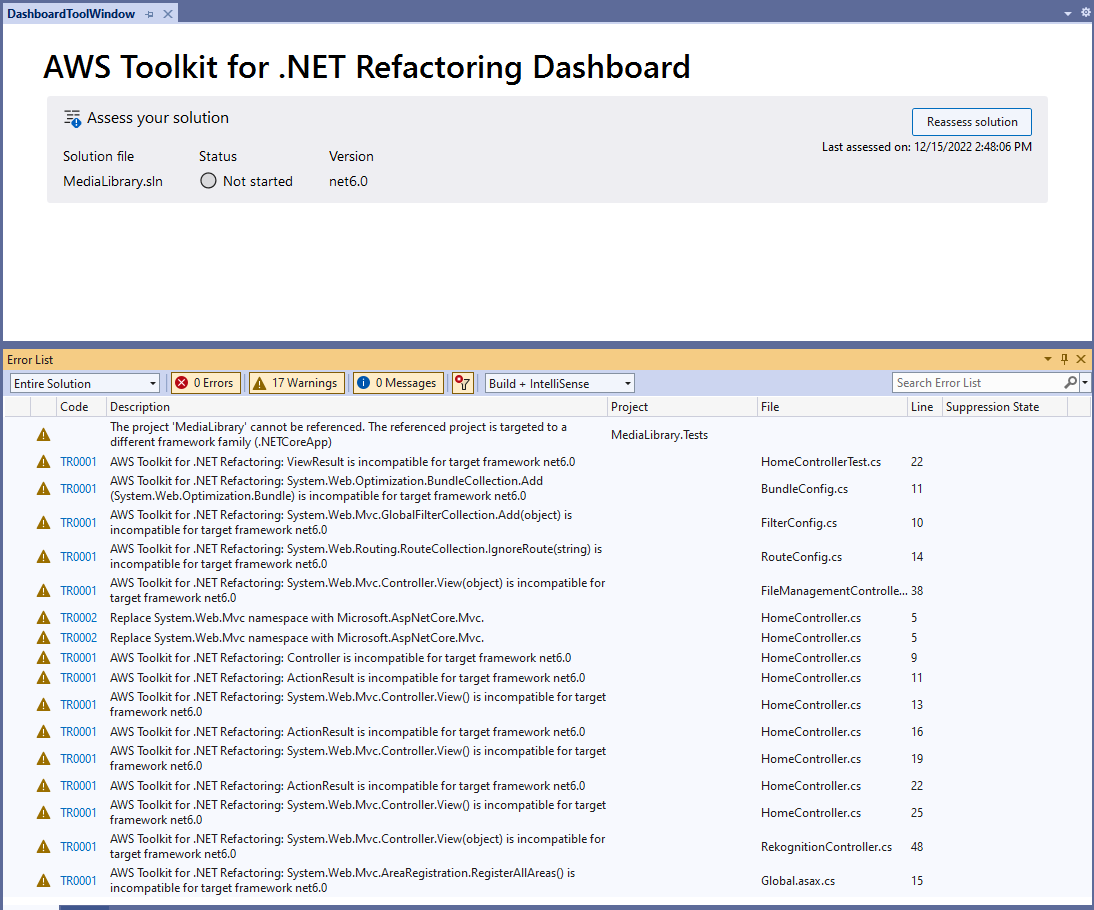Click warning icon of RekognitionController.cs row
Viewport: 1094px width, 910px height.
(43, 846)
